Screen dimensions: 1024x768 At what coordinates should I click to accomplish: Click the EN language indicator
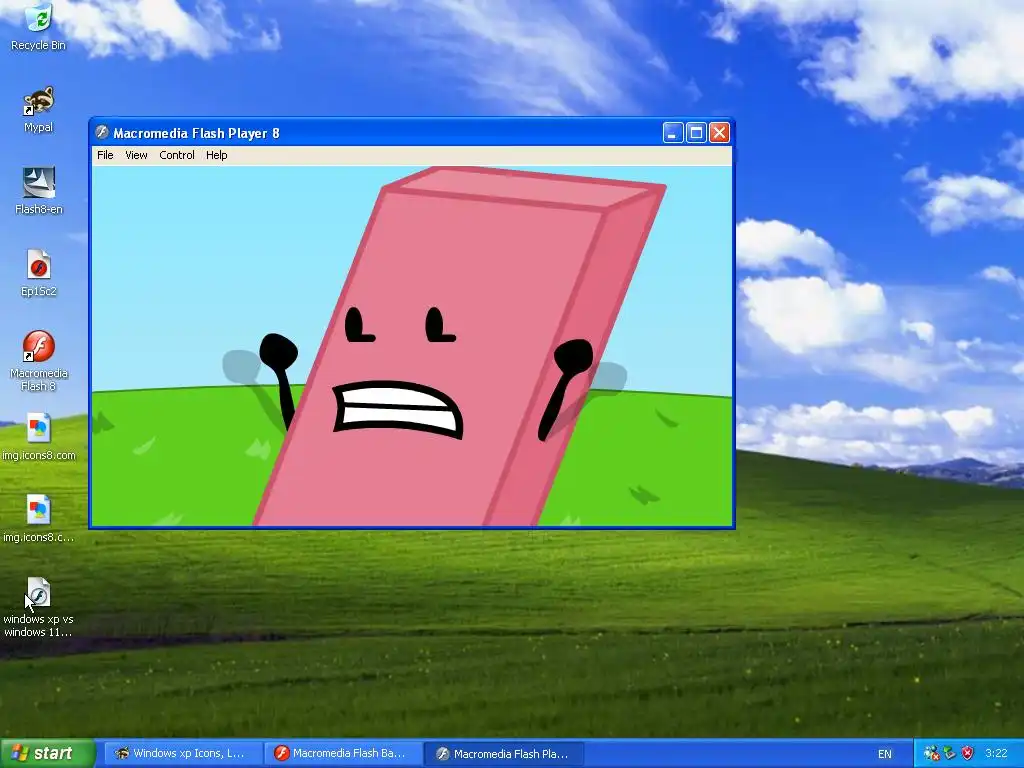pyautogui.click(x=884, y=754)
